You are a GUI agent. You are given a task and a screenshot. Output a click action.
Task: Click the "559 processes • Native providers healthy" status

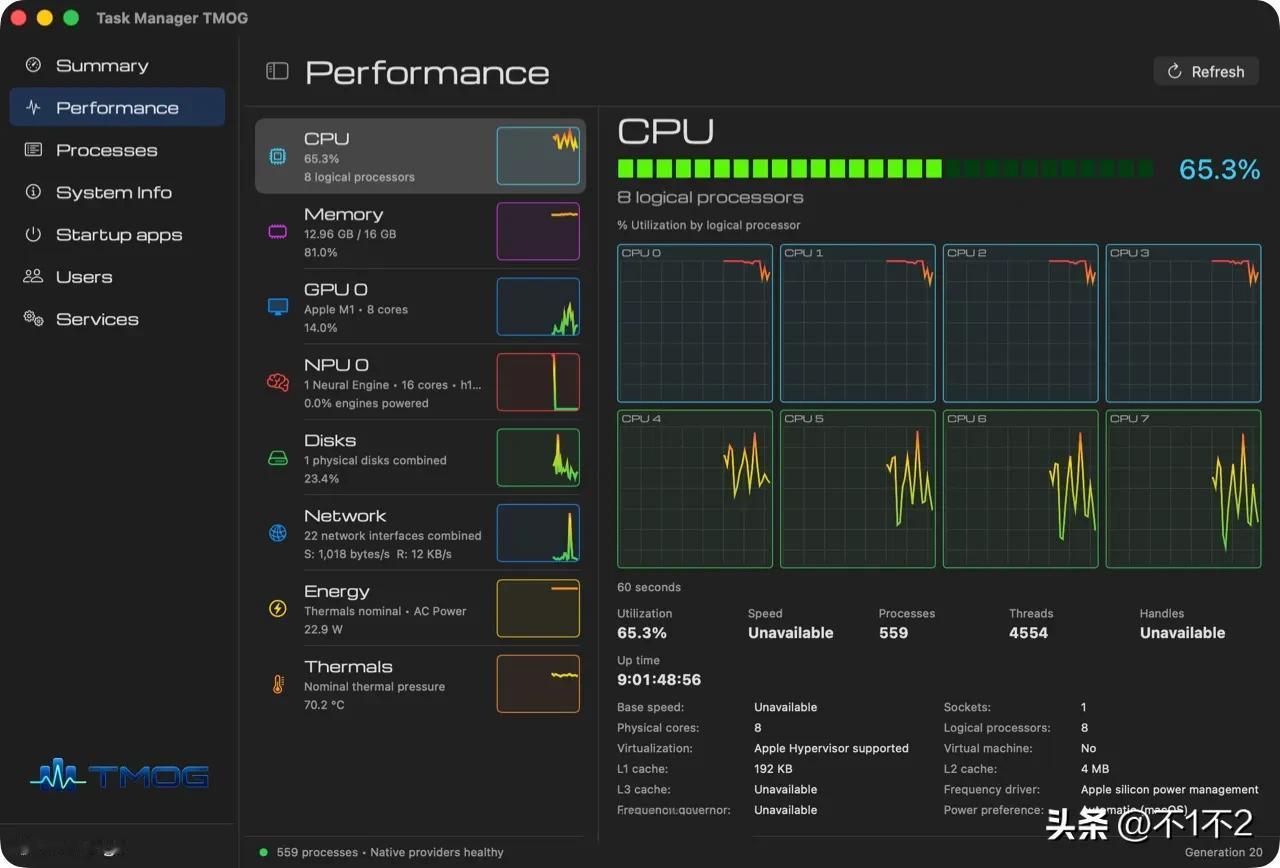[x=390, y=852]
